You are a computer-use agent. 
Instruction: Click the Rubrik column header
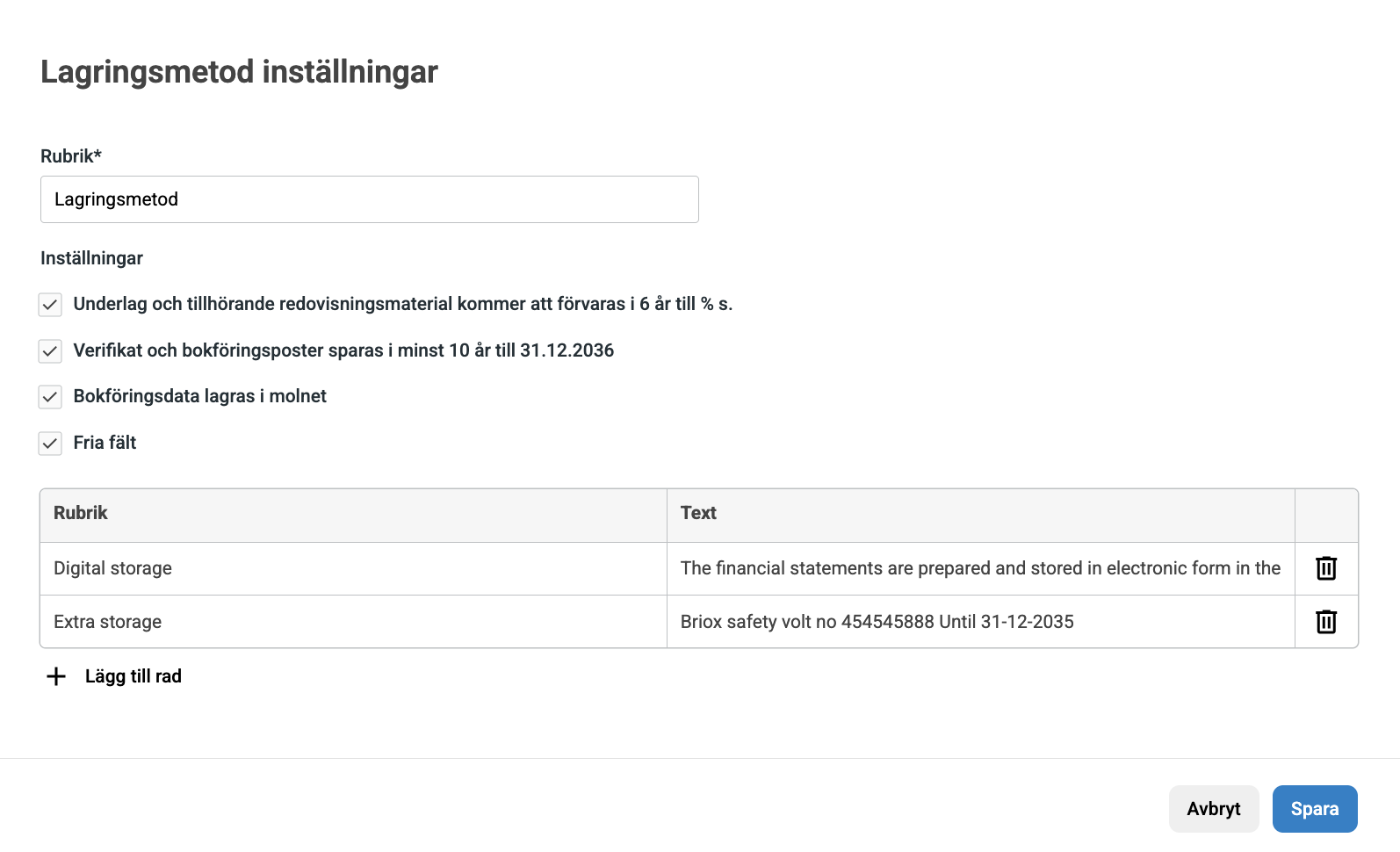point(81,513)
